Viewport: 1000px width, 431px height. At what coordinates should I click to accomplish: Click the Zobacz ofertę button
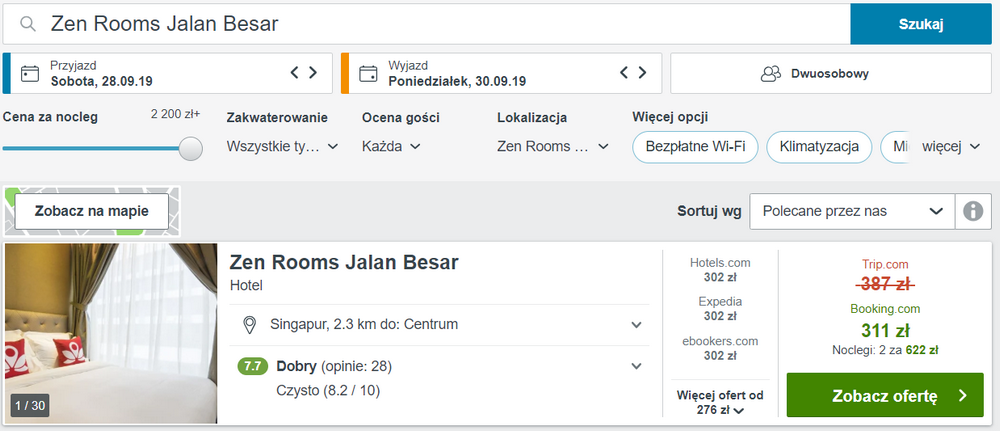pyautogui.click(x=885, y=395)
